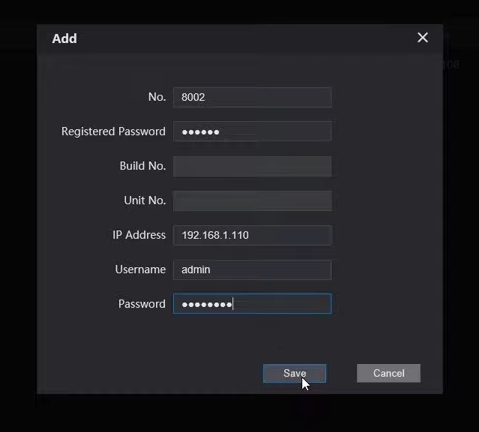The height and width of the screenshot is (432, 479).
Task: Focus the Username field containing admin
Action: 252,270
